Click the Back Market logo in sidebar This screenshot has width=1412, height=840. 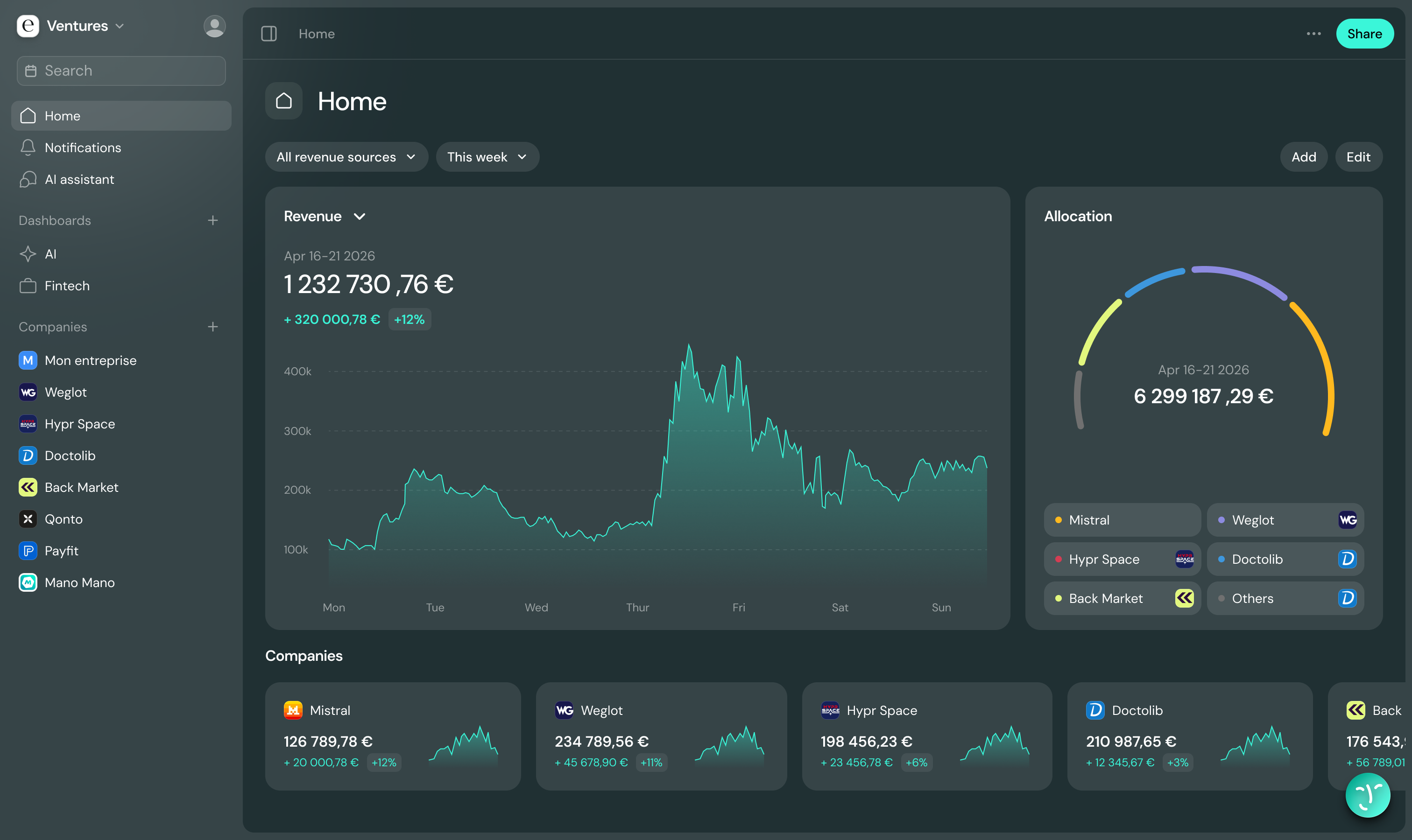28,487
